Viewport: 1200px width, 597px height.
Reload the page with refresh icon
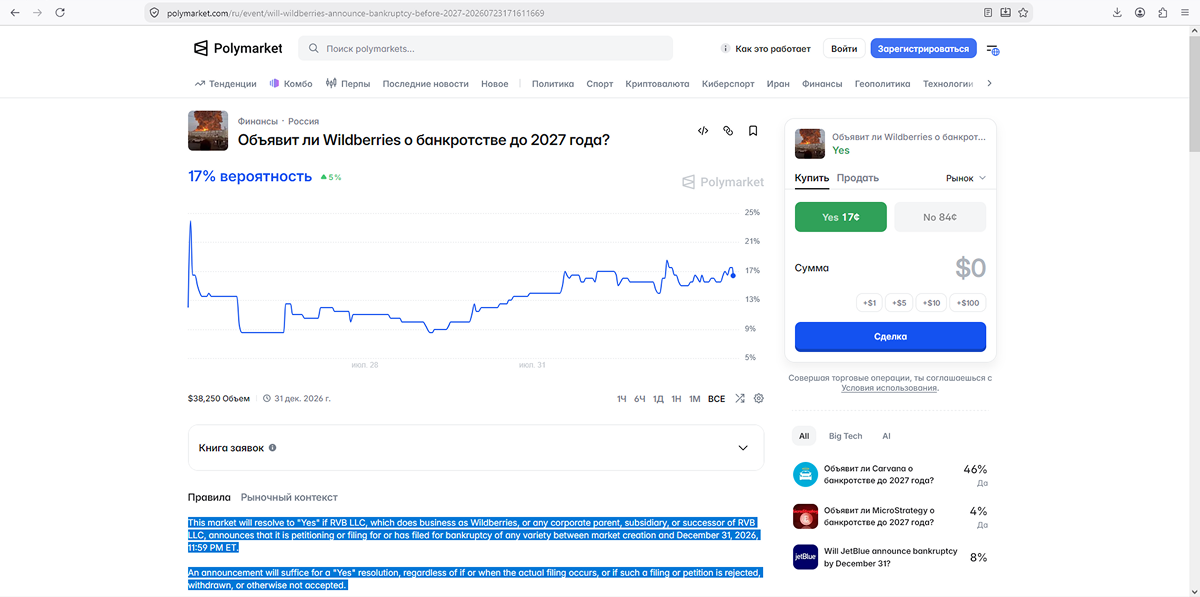pyautogui.click(x=60, y=13)
